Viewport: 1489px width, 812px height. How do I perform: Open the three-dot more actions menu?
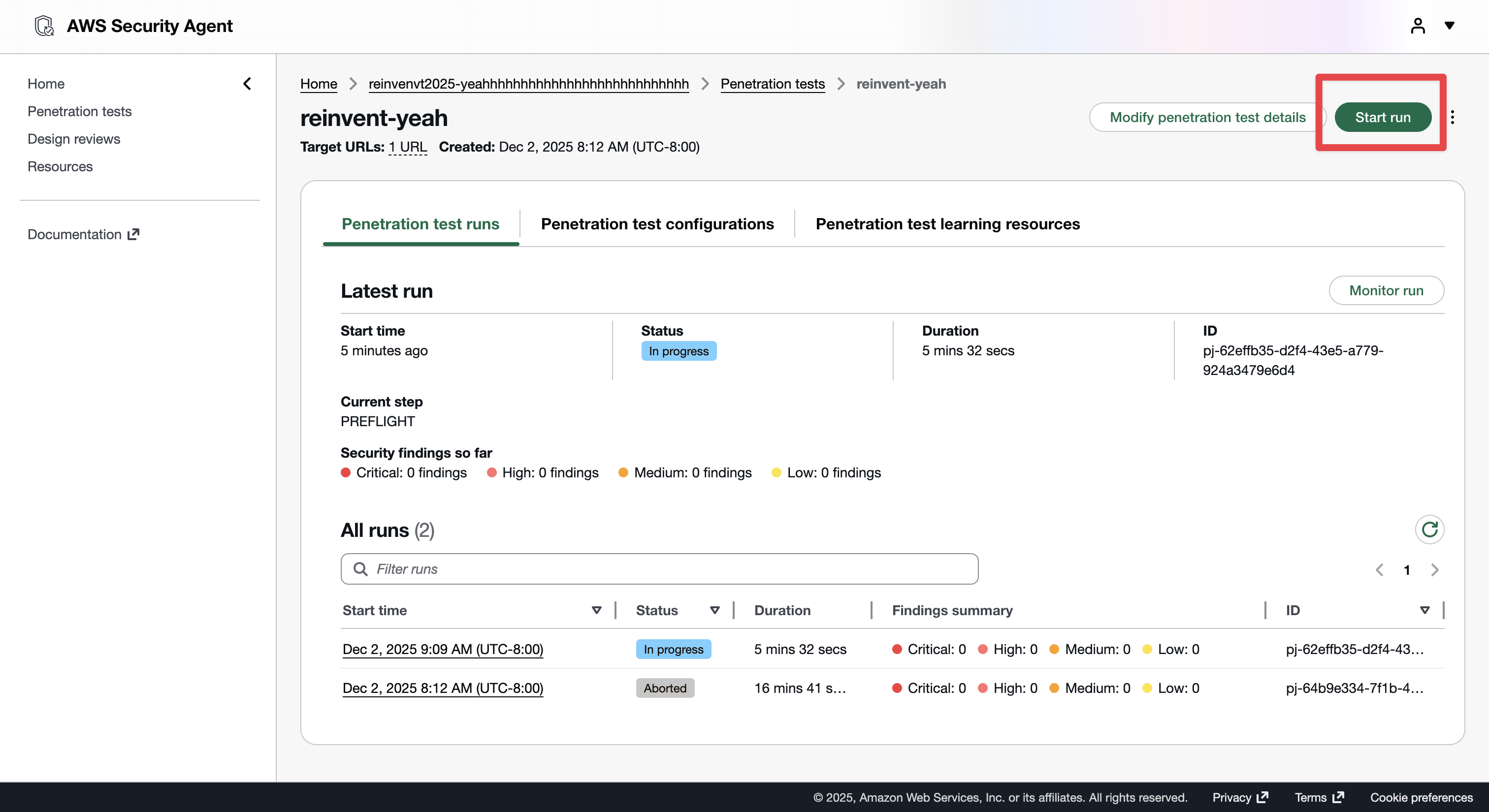click(x=1452, y=117)
